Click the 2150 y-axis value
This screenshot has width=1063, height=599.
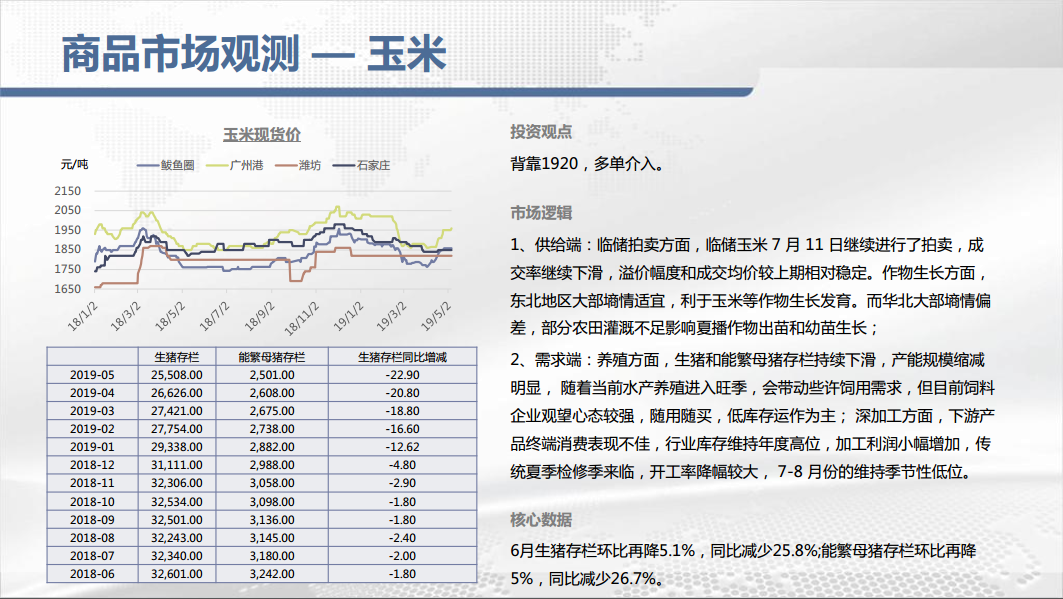[x=68, y=191]
